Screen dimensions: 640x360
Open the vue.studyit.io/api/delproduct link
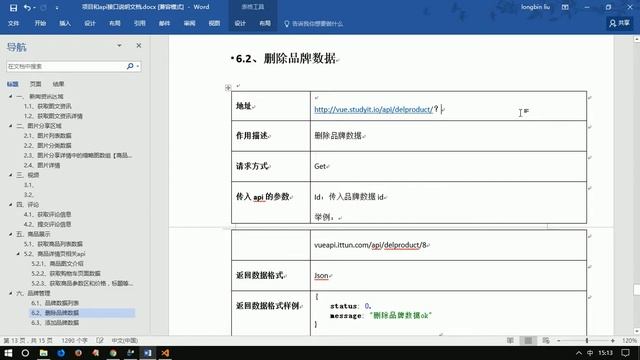tap(373, 109)
